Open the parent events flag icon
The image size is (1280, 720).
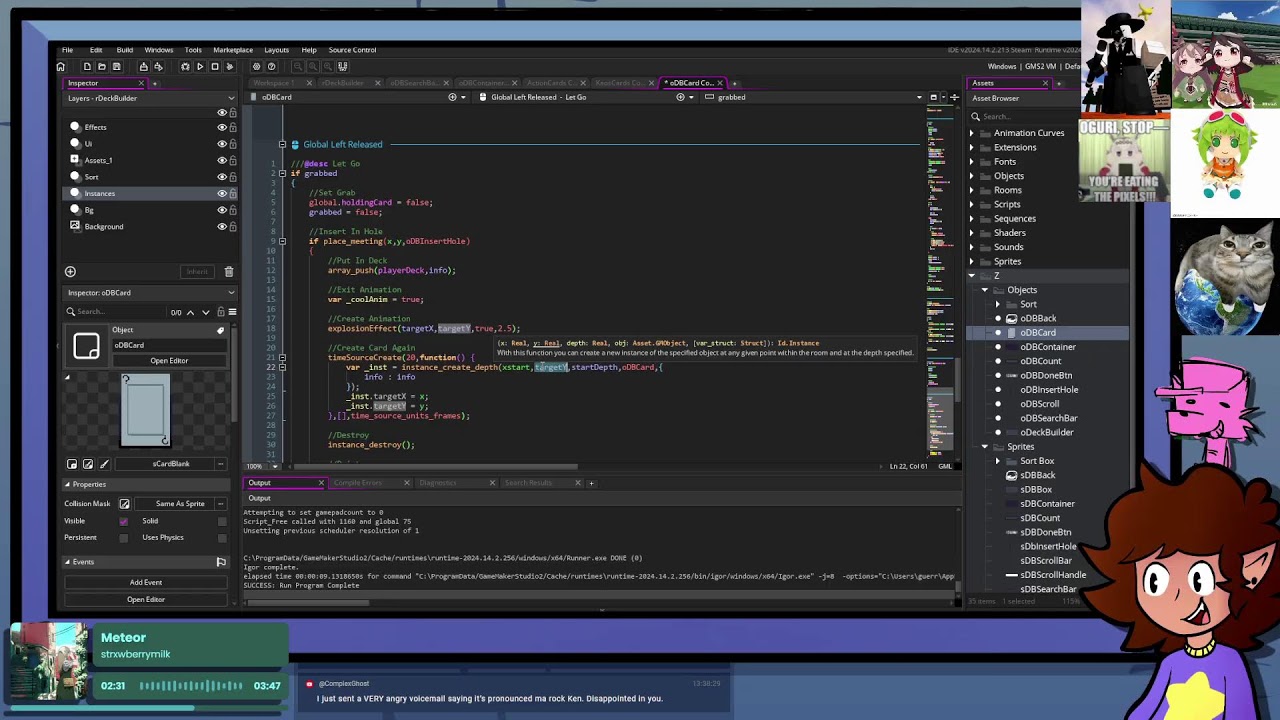221,562
